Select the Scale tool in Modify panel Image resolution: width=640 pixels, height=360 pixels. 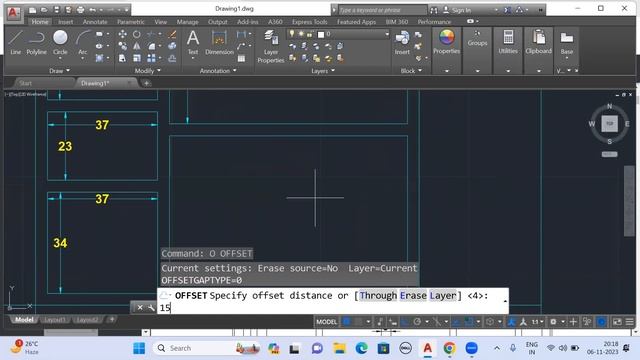pyautogui.click(x=137, y=58)
